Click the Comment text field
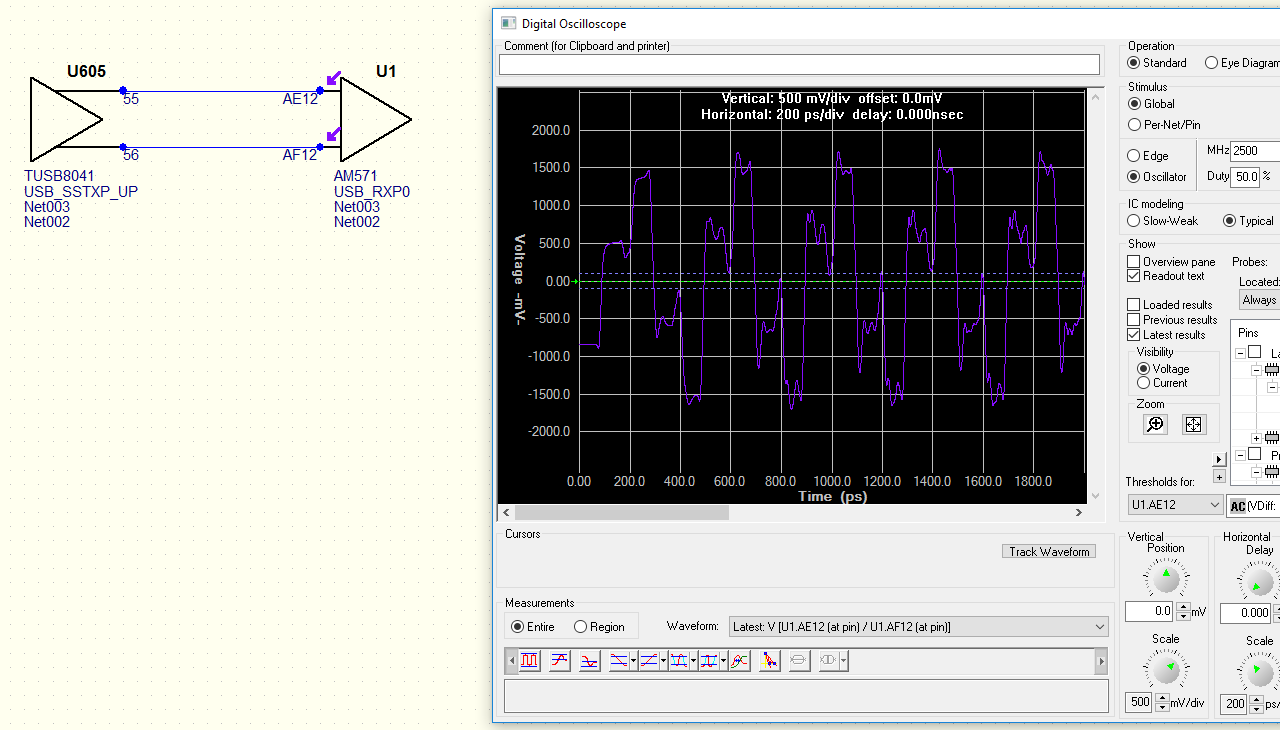Screen dimensions: 1280x730 pyautogui.click(x=799, y=64)
